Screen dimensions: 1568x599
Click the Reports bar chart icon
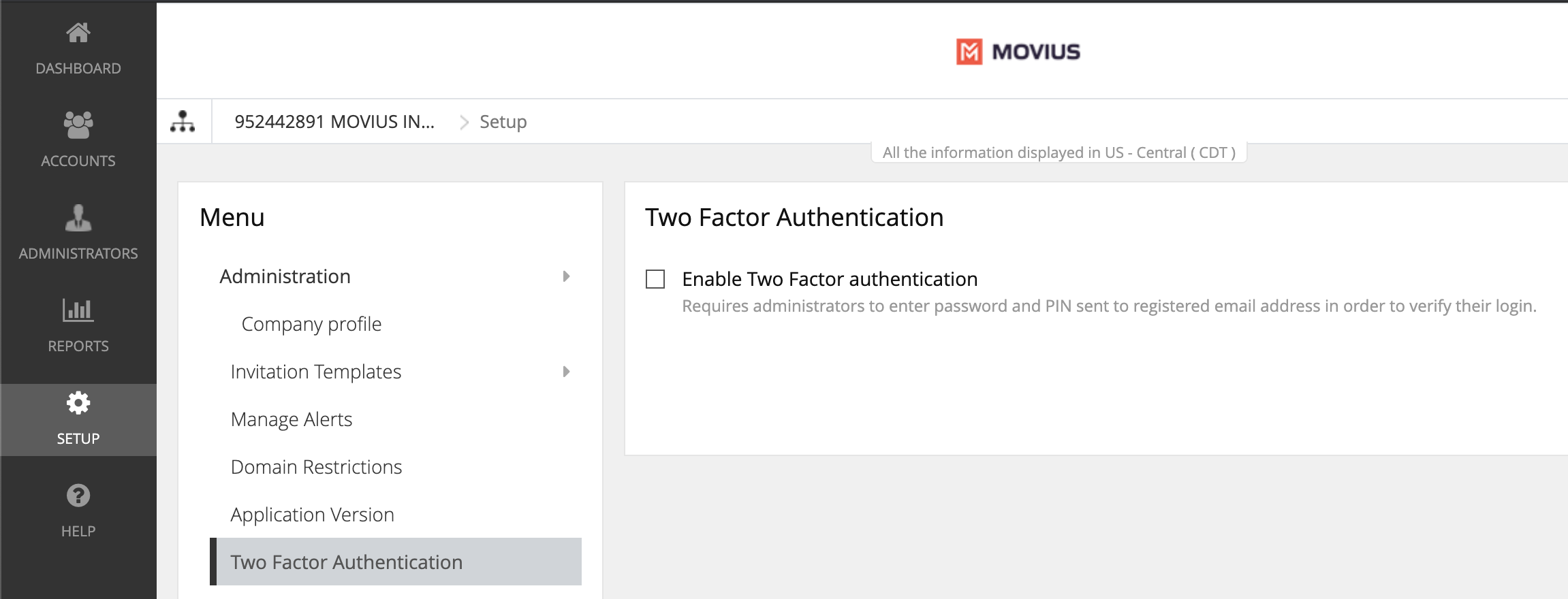tap(78, 310)
